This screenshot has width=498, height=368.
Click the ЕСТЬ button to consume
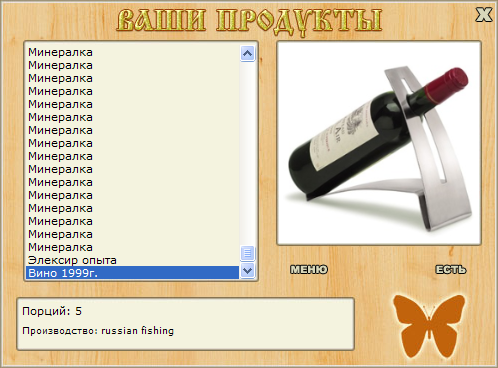click(451, 269)
